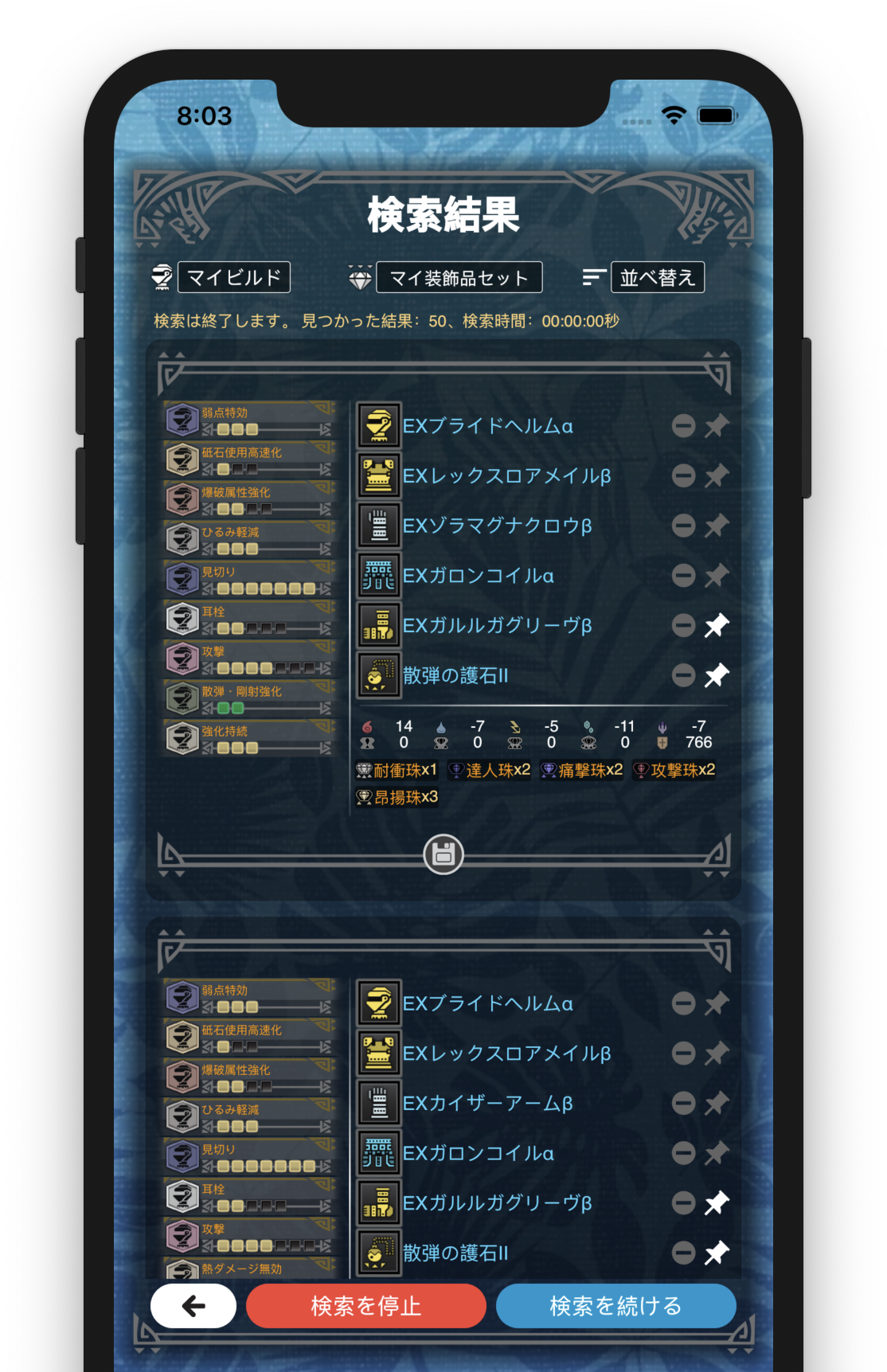Tap the helmet icon beside EXブライドヘルムα in first result

pyautogui.click(x=379, y=425)
